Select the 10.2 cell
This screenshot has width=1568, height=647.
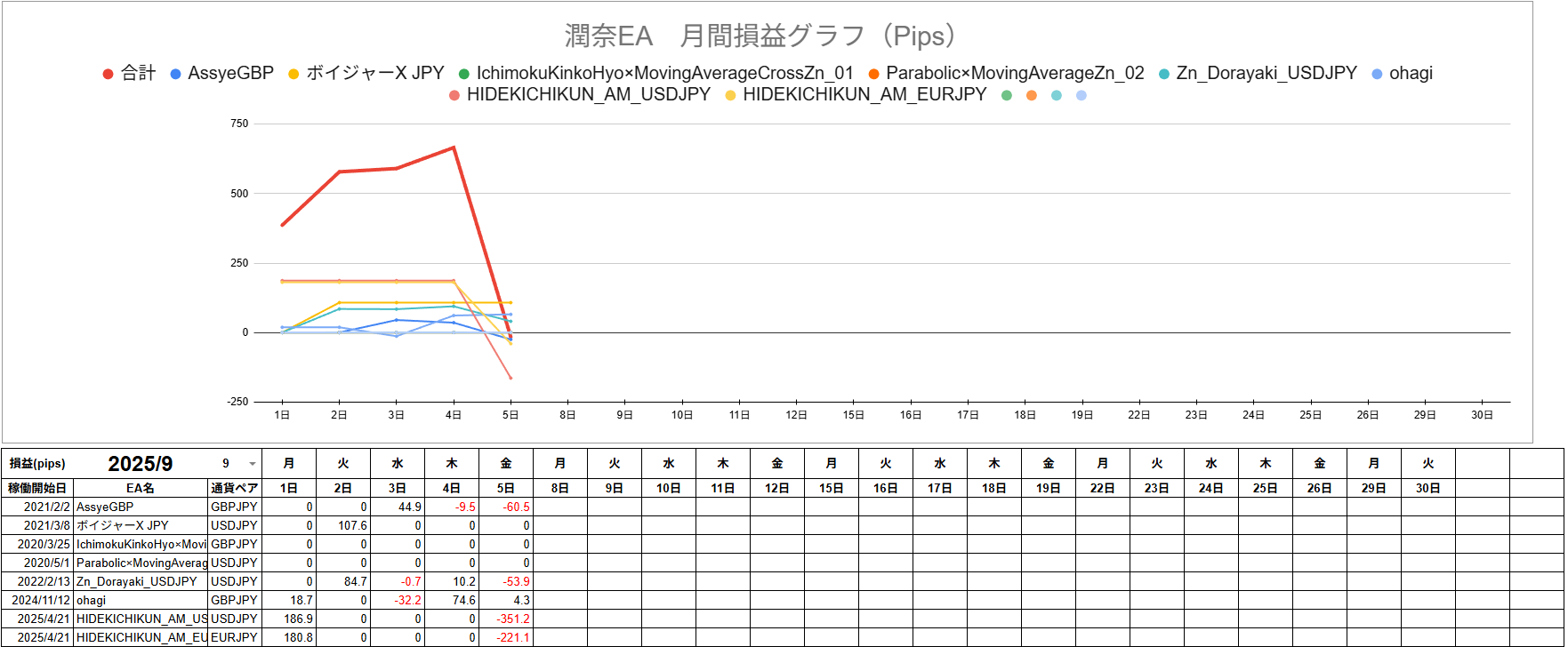[452, 581]
